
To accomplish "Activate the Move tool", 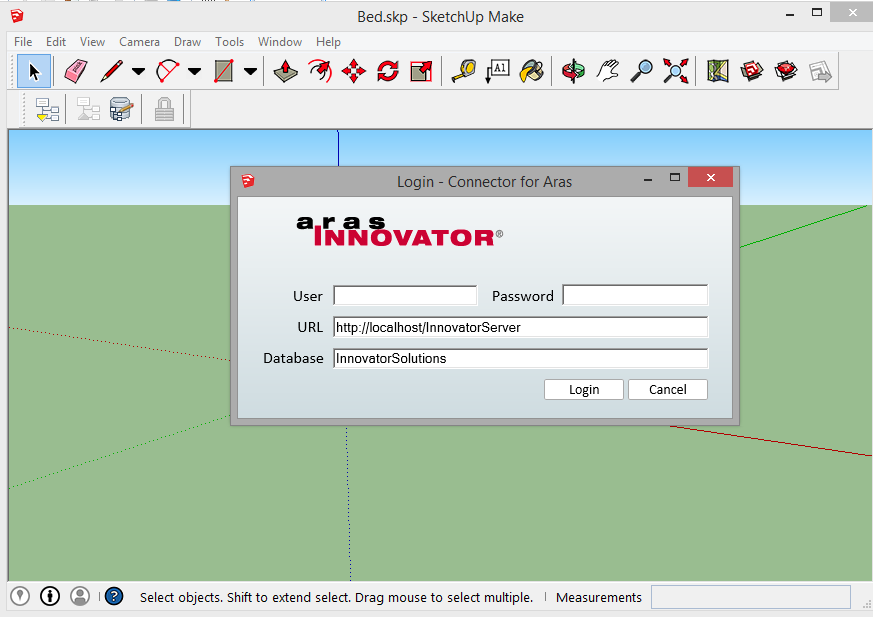I will 354,71.
